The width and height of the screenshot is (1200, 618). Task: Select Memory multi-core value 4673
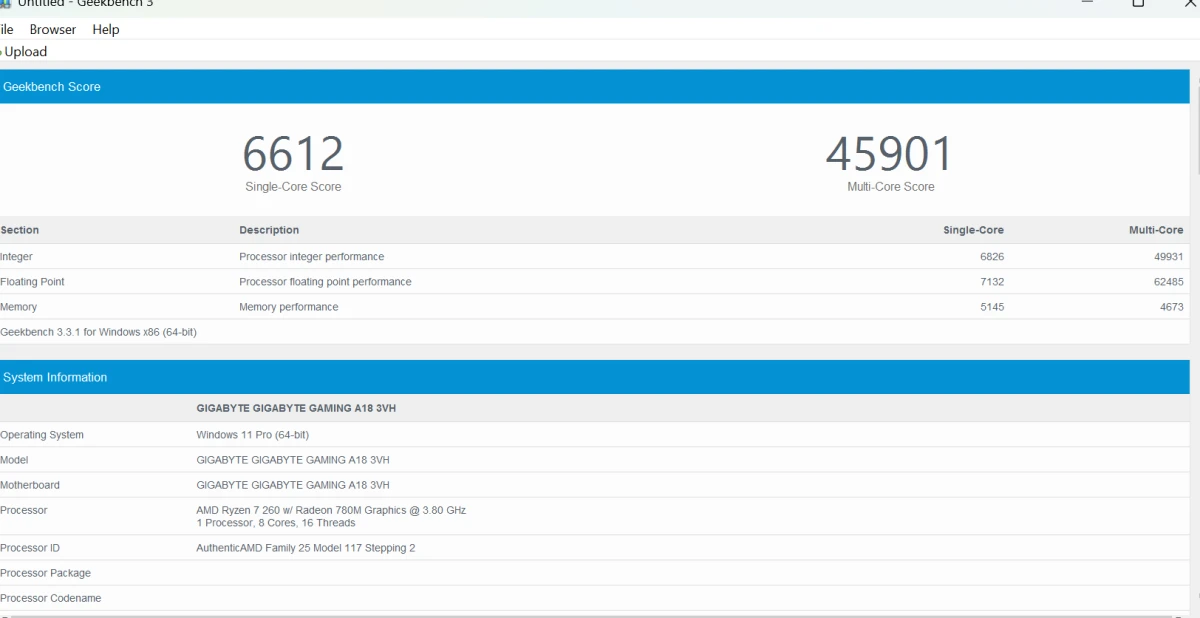point(1171,307)
